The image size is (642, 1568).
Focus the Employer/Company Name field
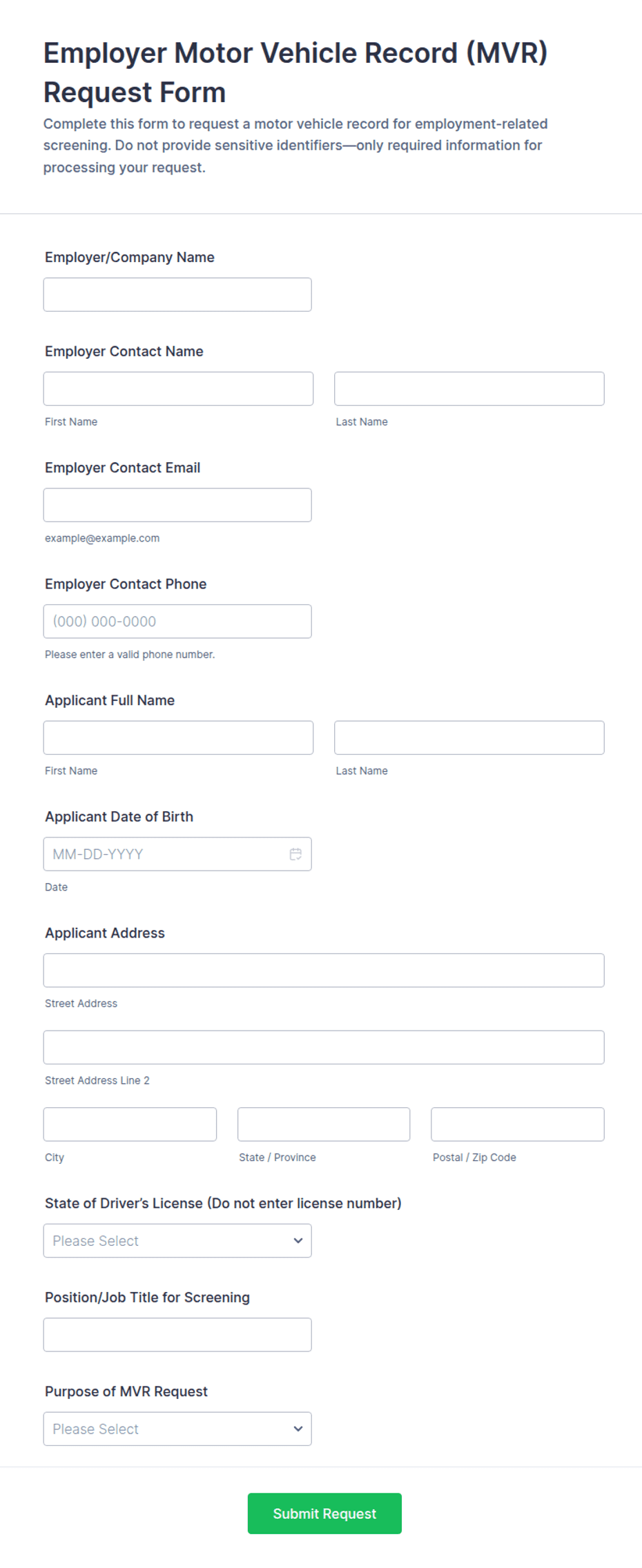tap(177, 295)
